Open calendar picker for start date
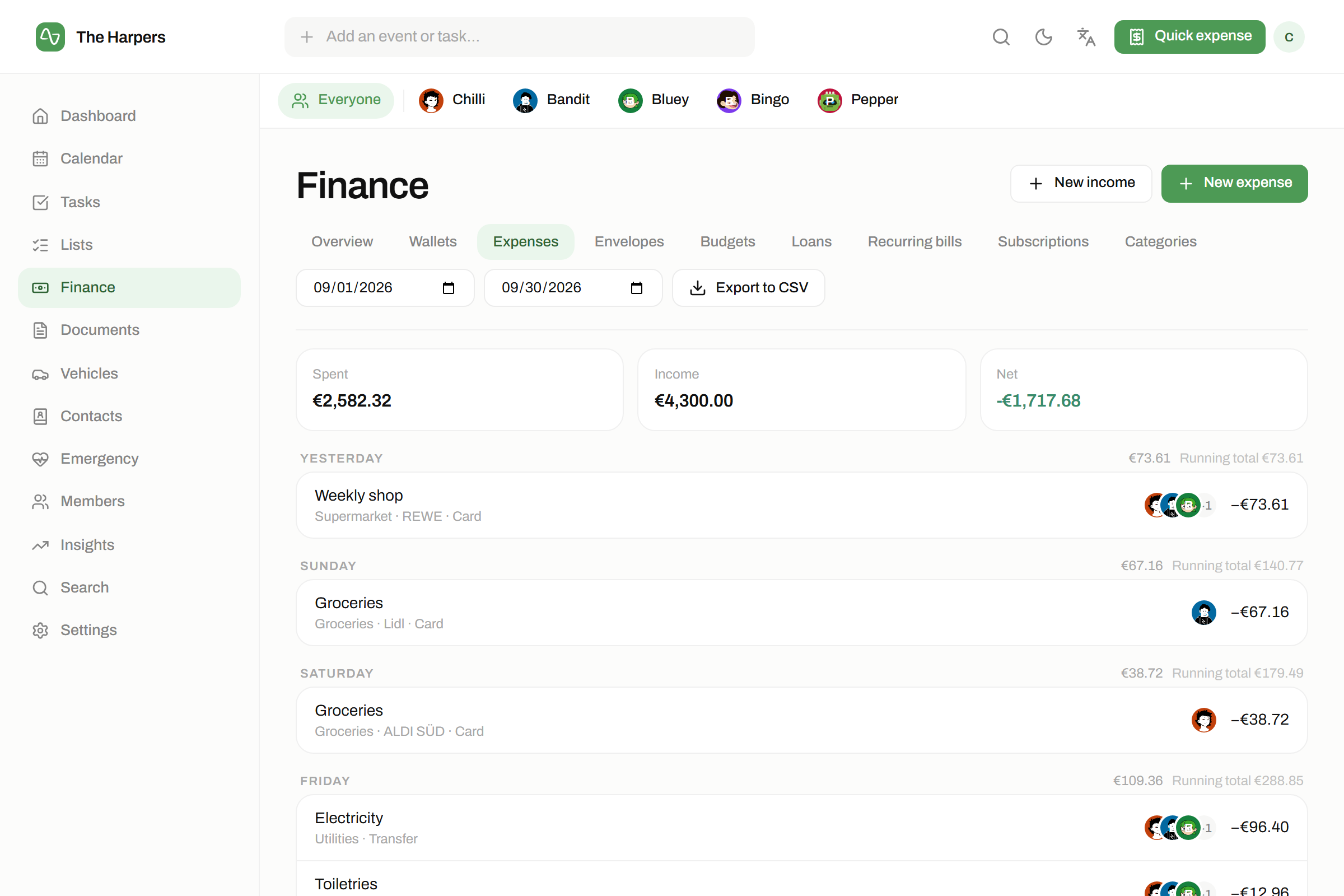 pyautogui.click(x=449, y=288)
